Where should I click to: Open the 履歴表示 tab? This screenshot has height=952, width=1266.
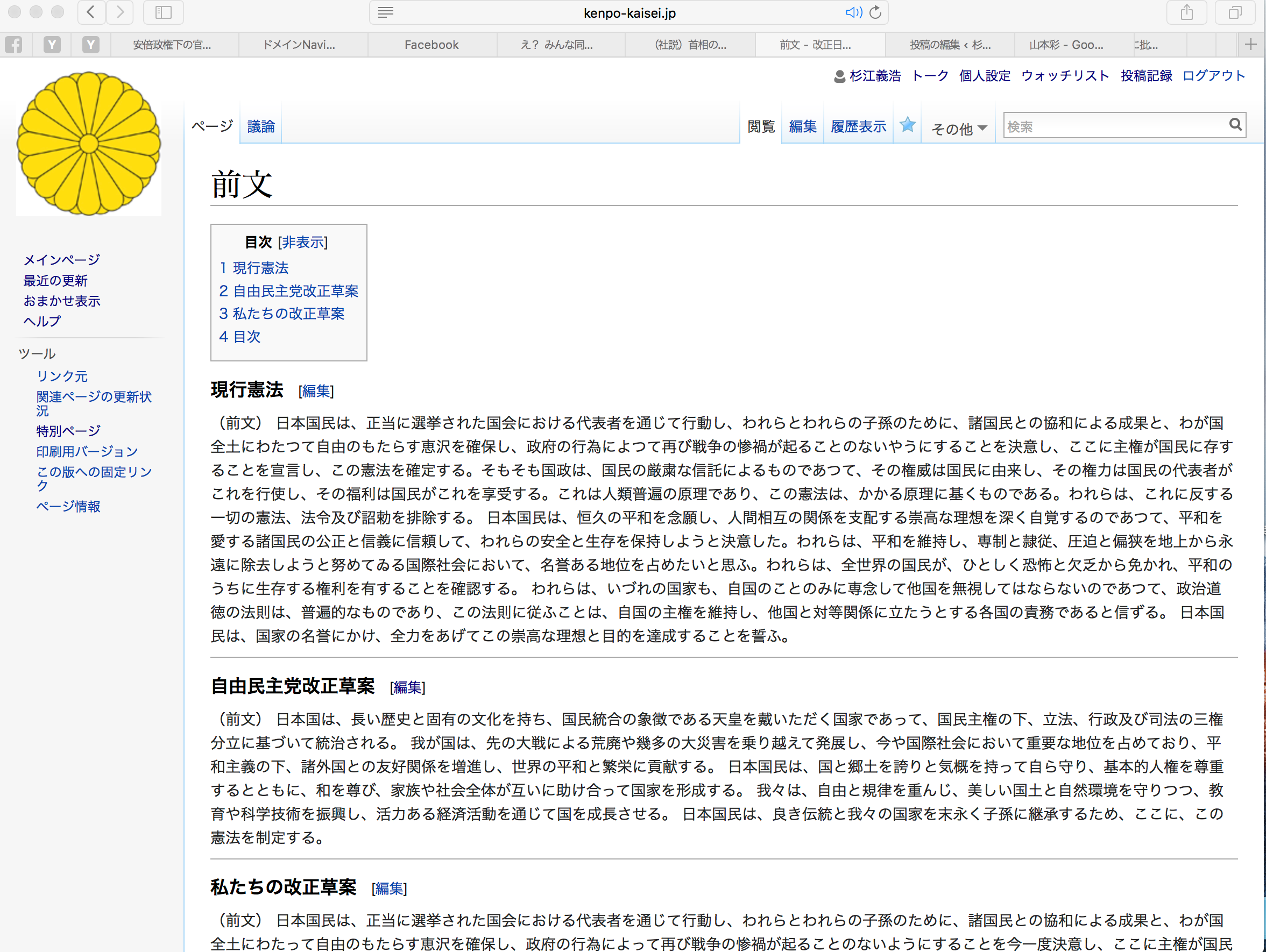858,126
